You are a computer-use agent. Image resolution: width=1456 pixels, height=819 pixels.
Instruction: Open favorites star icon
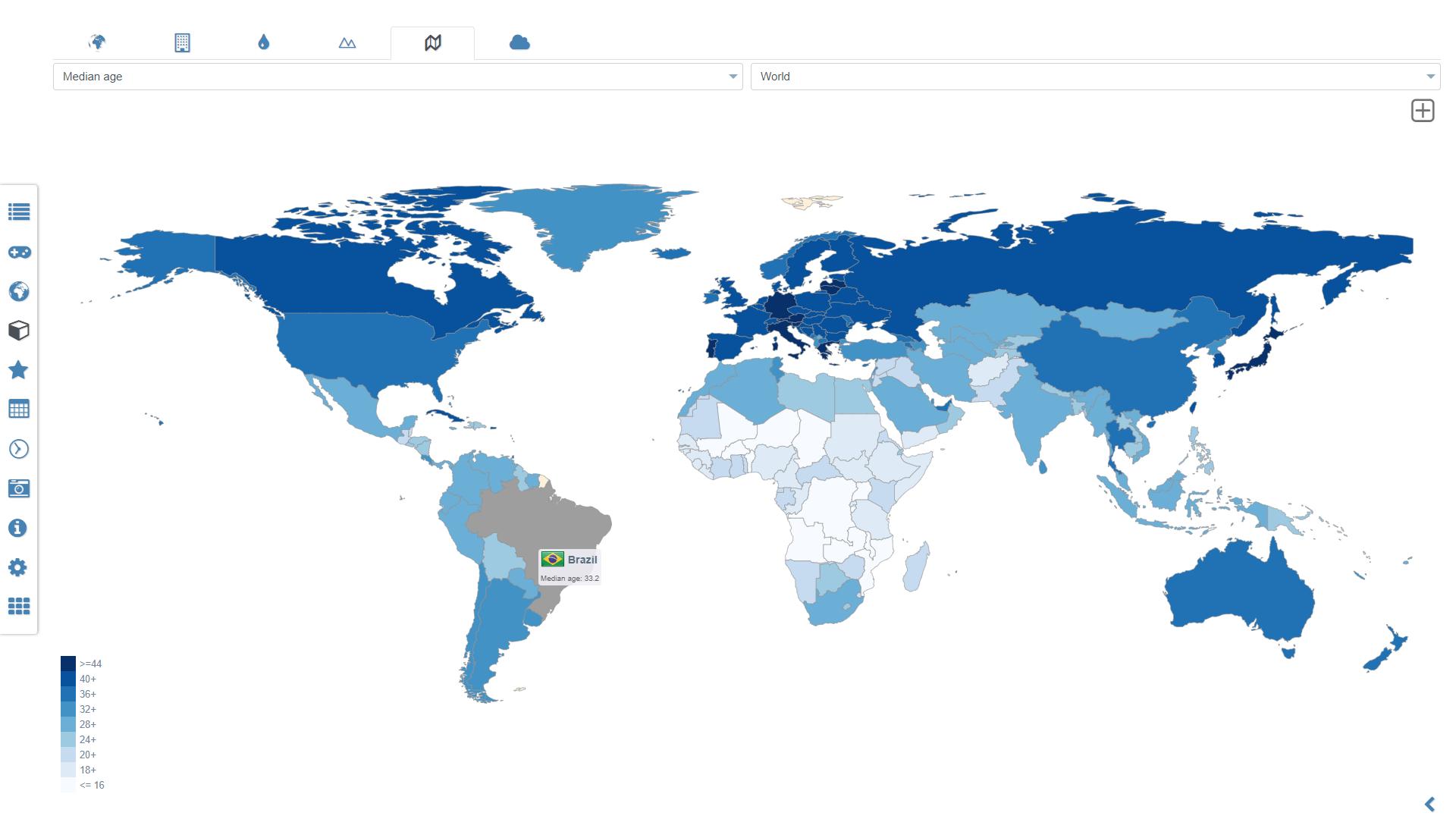click(x=19, y=370)
